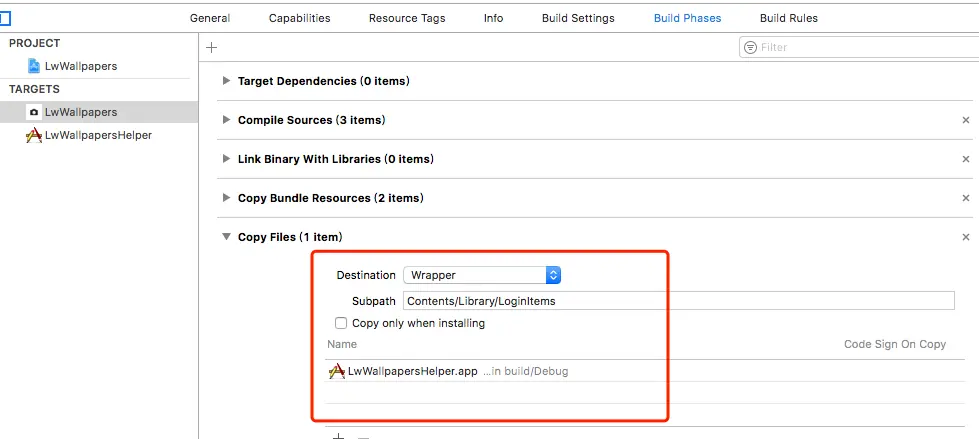Remove the Copy Bundle Resources phase
This screenshot has height=439, width=979.
click(x=965, y=198)
